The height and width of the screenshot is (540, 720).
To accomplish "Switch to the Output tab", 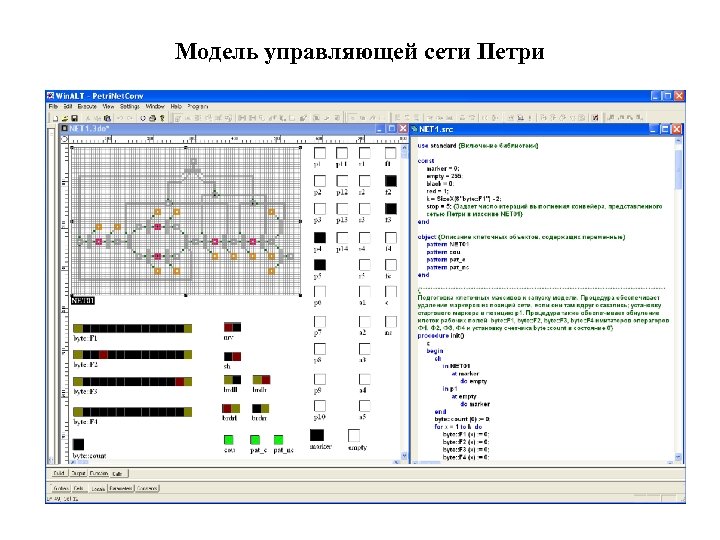I will [x=78, y=473].
